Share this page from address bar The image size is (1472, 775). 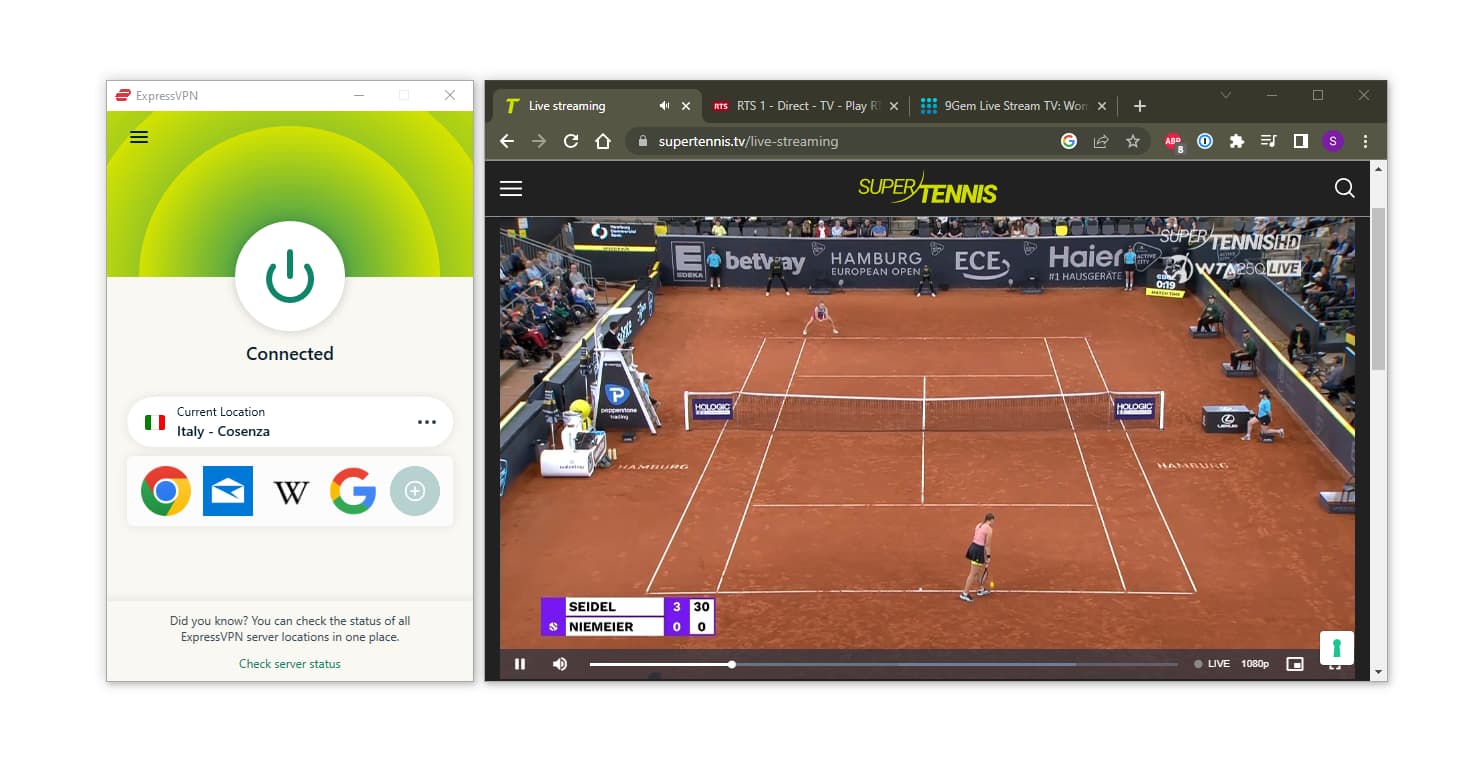pos(1101,141)
